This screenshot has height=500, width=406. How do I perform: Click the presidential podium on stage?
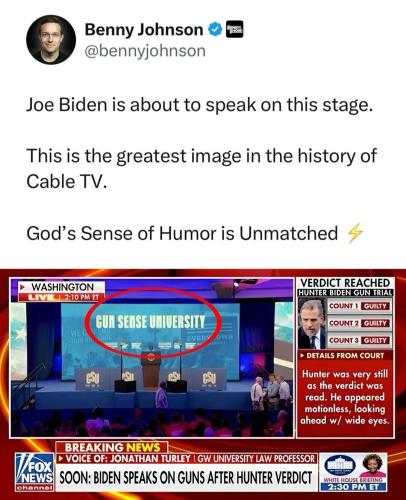[151, 369]
